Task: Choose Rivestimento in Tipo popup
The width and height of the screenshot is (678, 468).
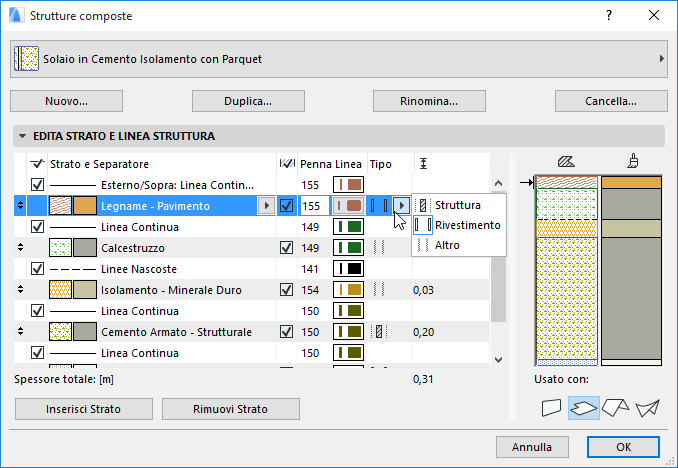Action: pyautogui.click(x=459, y=225)
